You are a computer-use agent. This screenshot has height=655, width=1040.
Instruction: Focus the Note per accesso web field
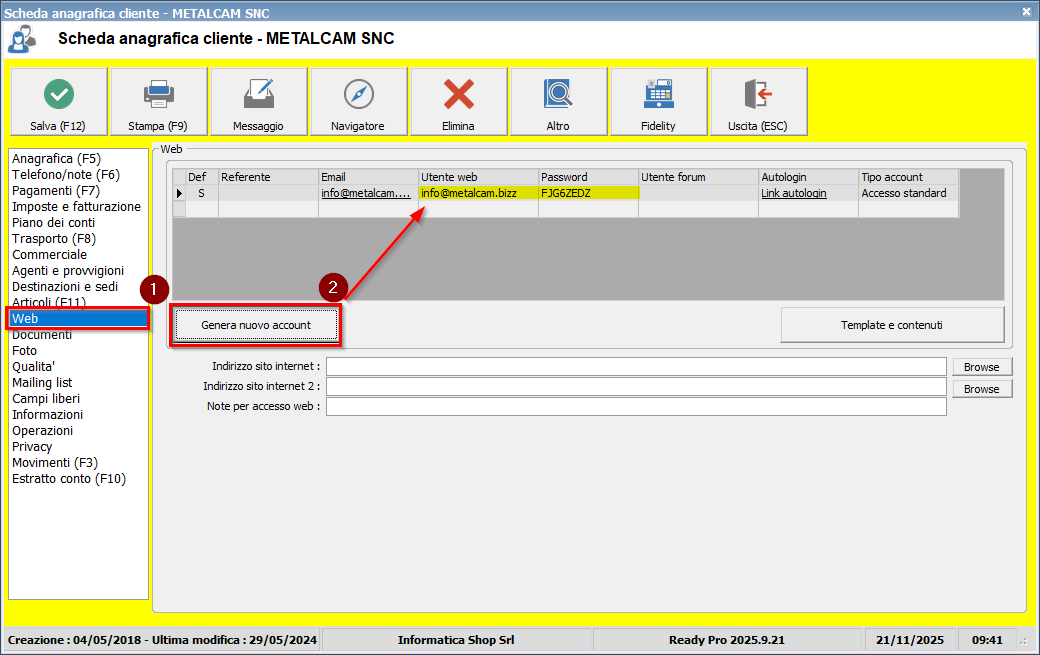coord(635,407)
